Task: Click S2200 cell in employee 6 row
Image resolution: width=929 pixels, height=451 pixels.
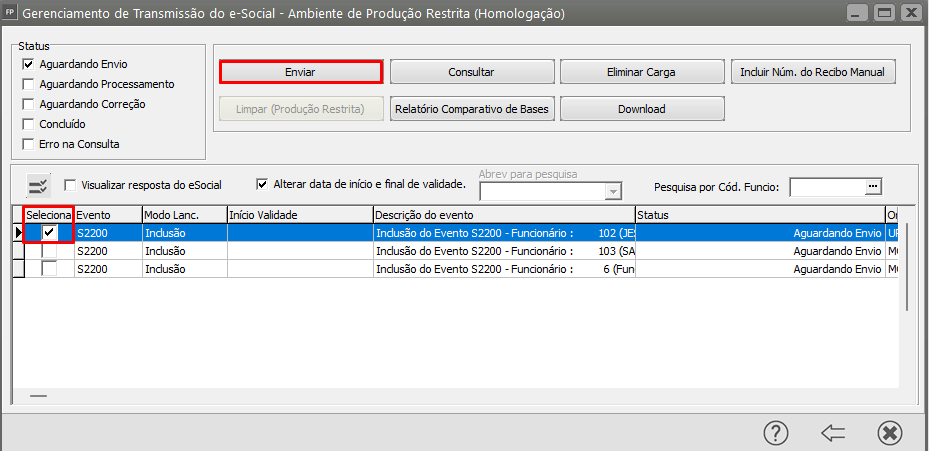Action: click(x=108, y=269)
